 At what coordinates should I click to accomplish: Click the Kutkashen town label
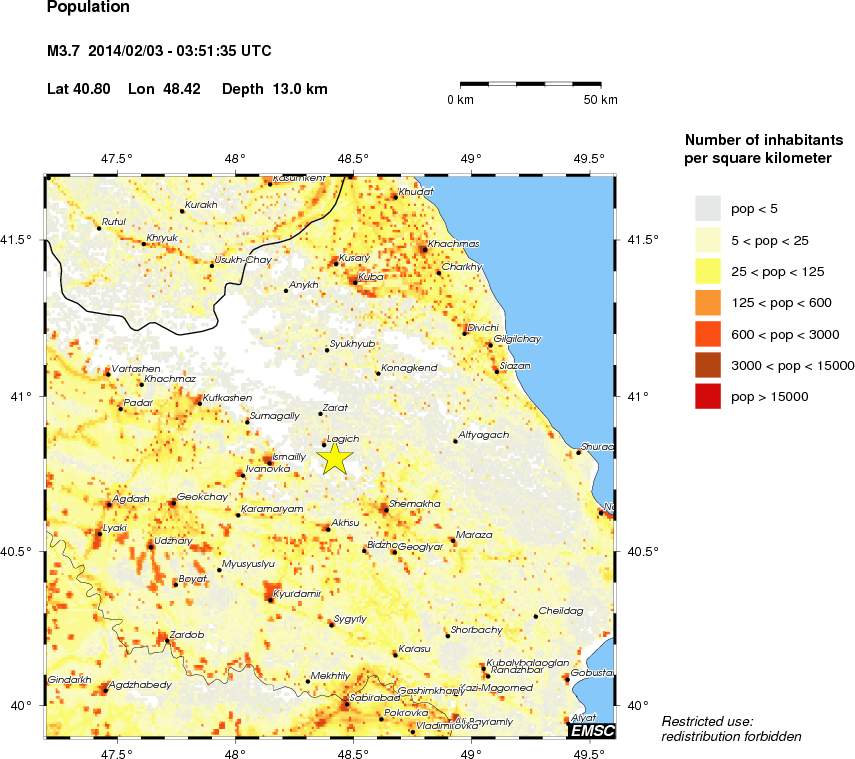[227, 398]
